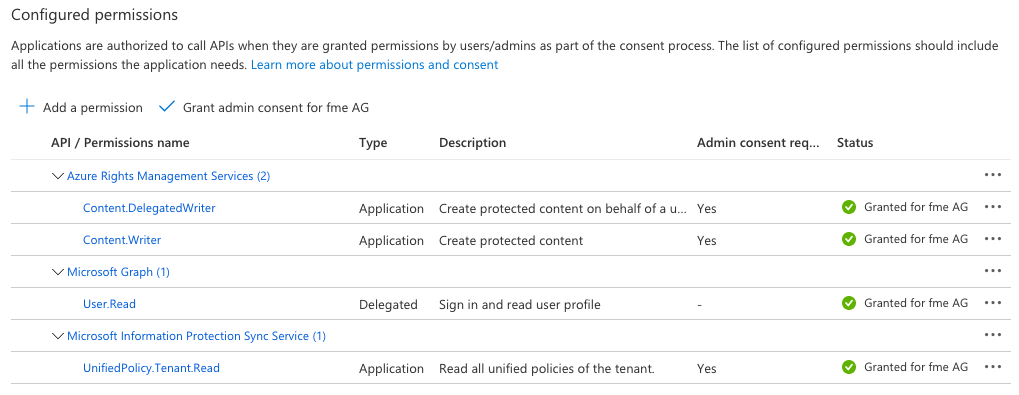Open the UnifiedPolicy.Tenant.Read permission link

point(151,368)
